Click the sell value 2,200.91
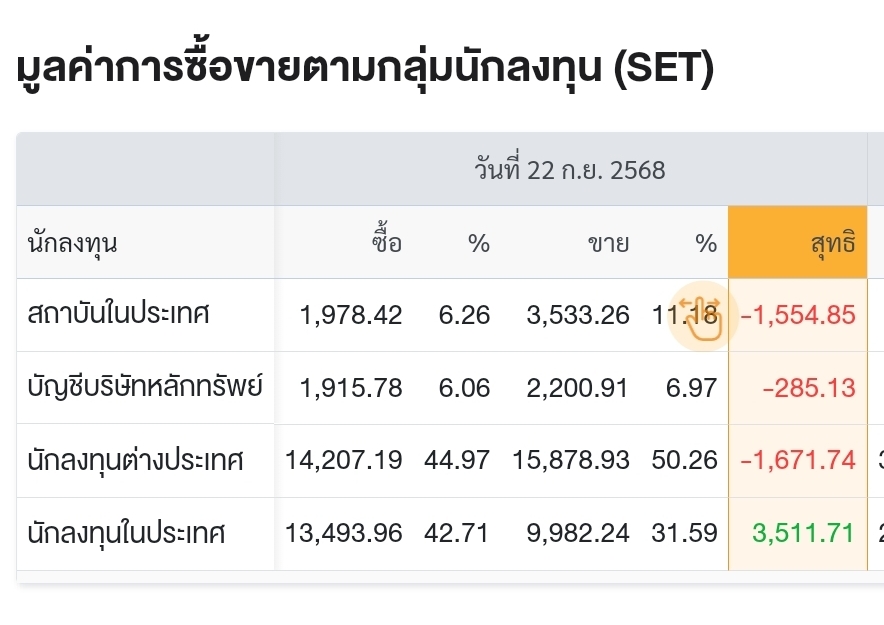 577,388
